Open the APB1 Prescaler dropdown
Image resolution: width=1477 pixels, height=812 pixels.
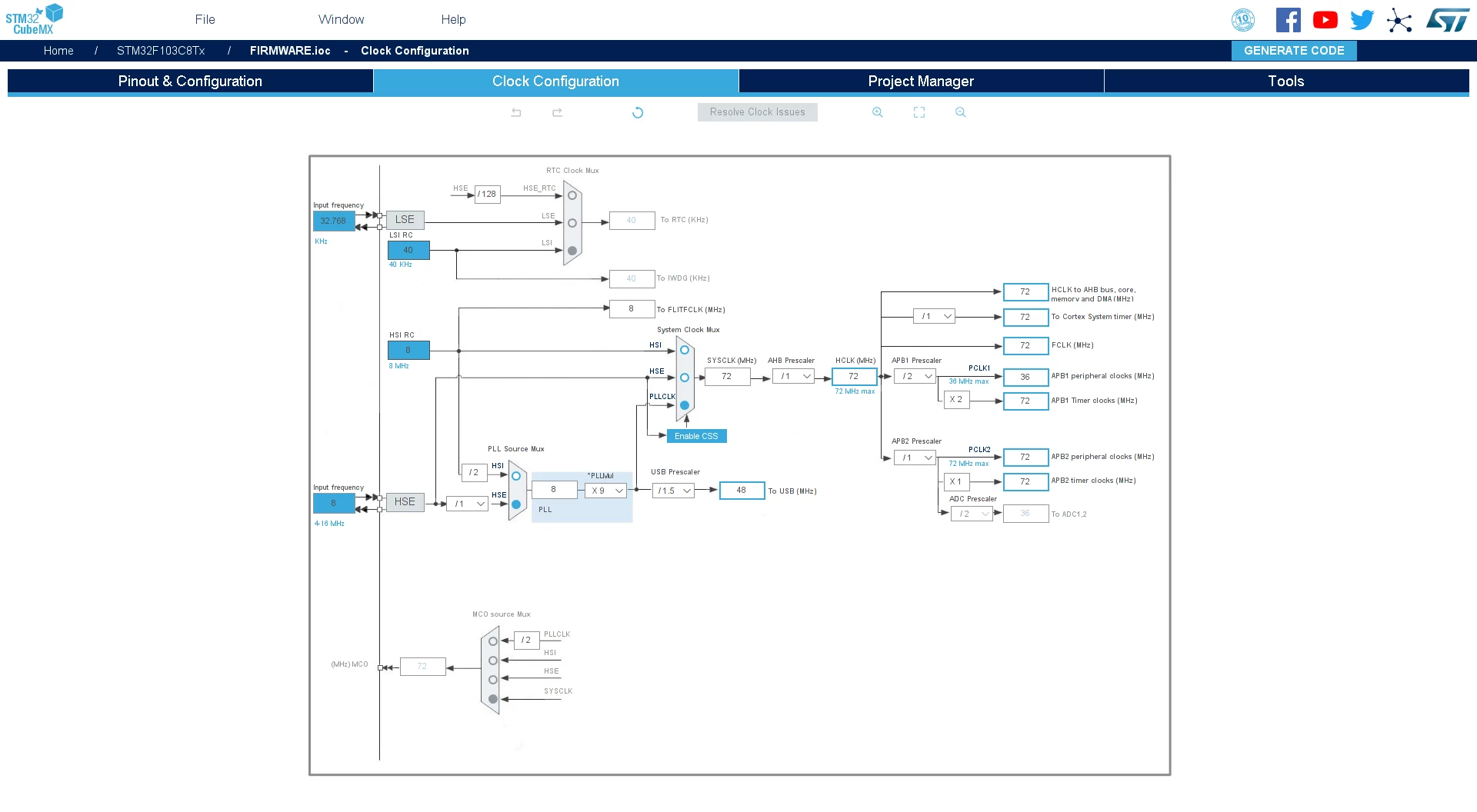(x=915, y=377)
